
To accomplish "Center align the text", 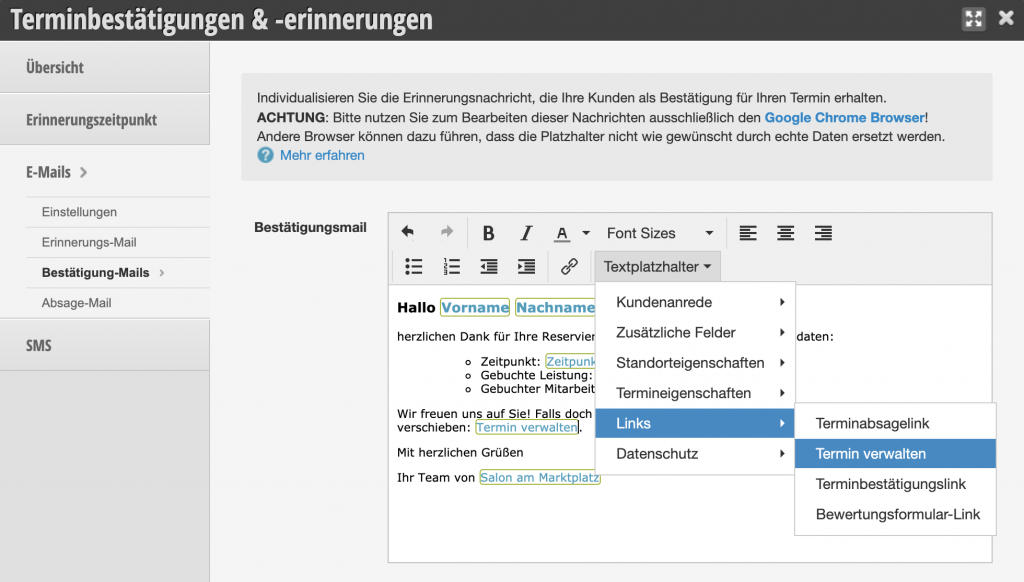I will (786, 233).
